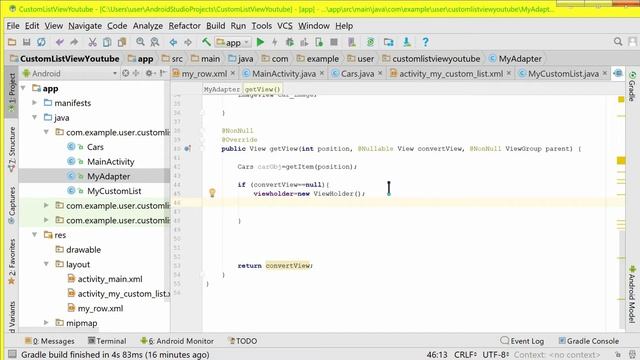Click the scroll from source target icon
Viewport: 640px width, 360px height.
(125, 73)
